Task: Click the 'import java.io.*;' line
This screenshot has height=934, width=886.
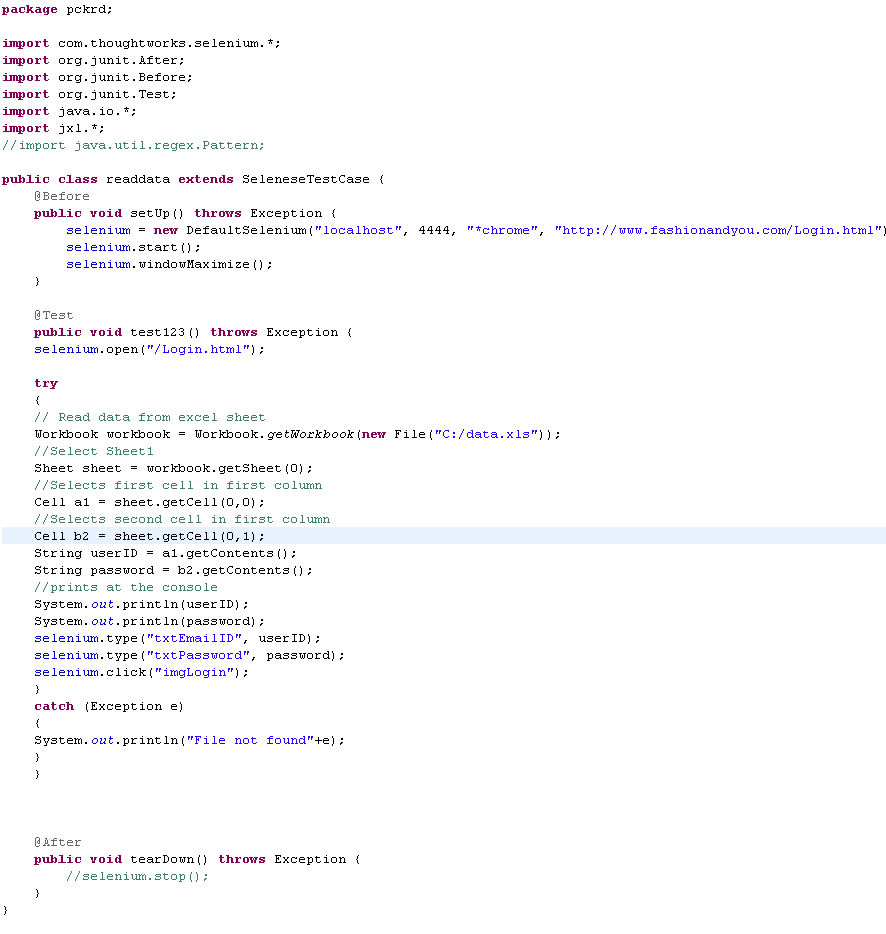Action: point(69,111)
